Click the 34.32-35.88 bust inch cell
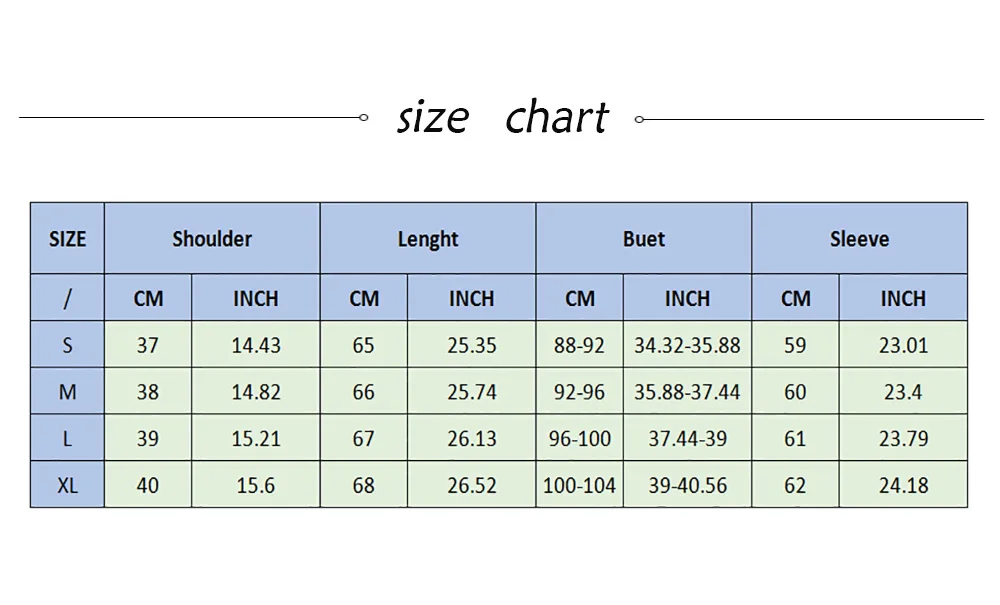Screen dimensions: 1000x605 coord(687,344)
